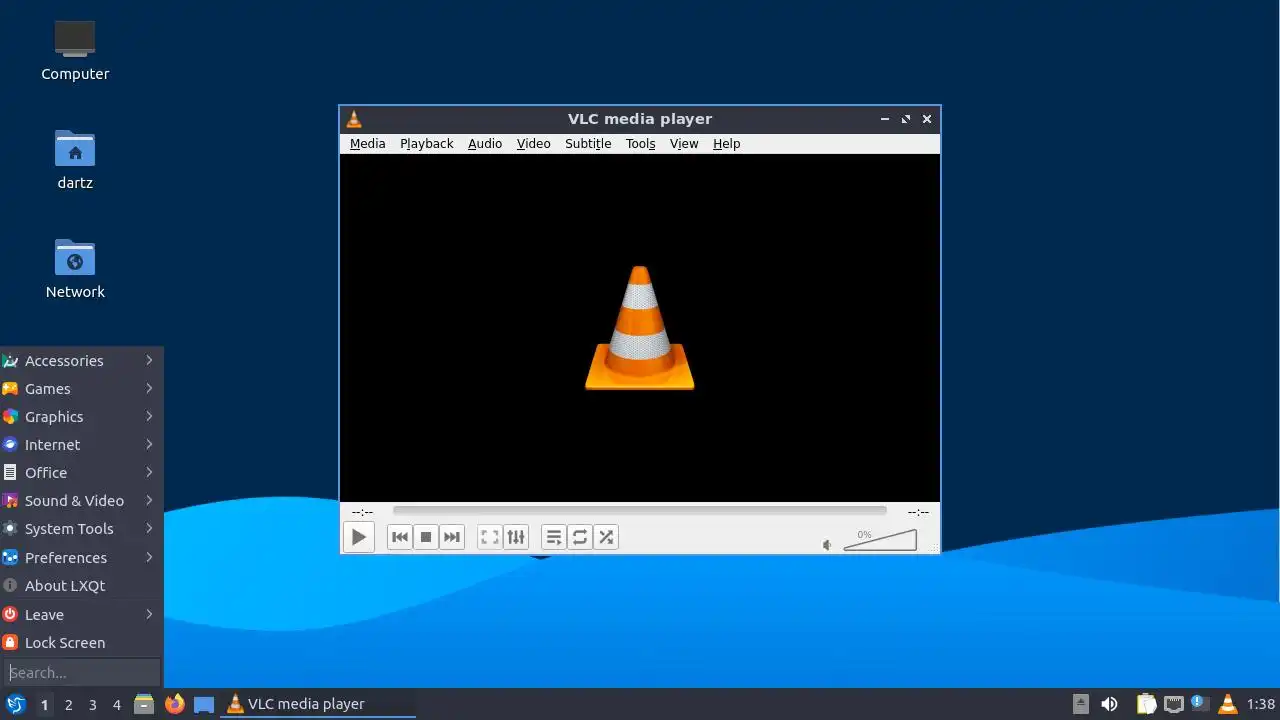Viewport: 1280px width, 720px height.
Task: Expand Office submenu
Action: tap(81, 473)
